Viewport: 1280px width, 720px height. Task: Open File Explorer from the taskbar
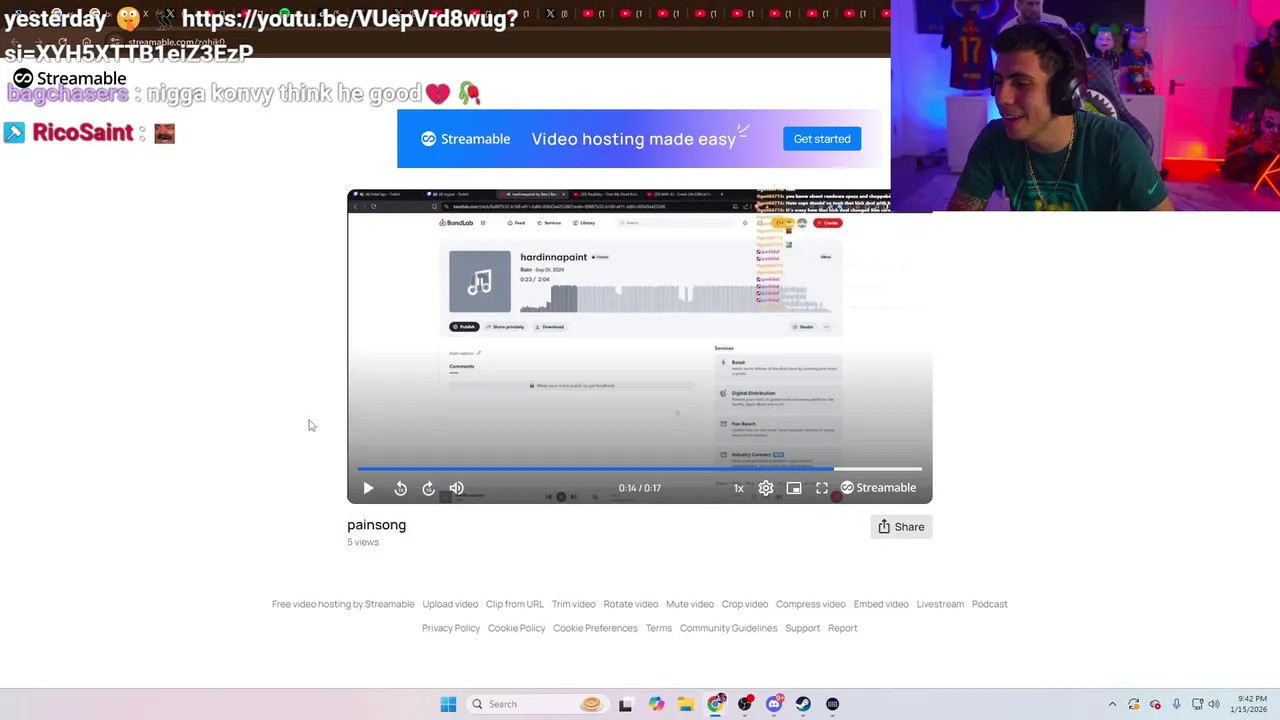686,704
